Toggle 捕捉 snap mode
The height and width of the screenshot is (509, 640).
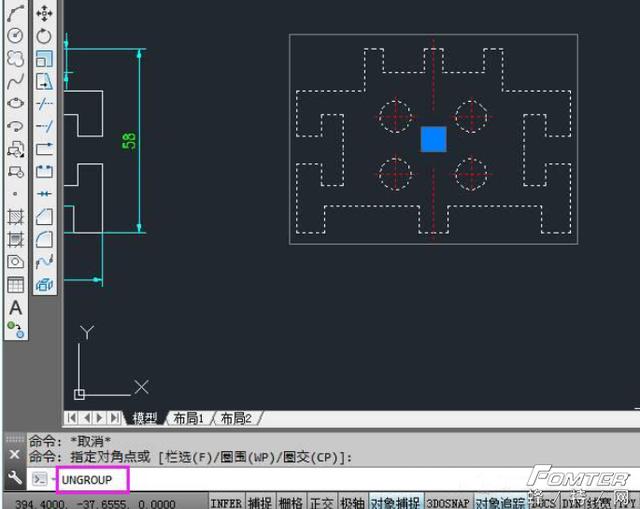(260, 502)
